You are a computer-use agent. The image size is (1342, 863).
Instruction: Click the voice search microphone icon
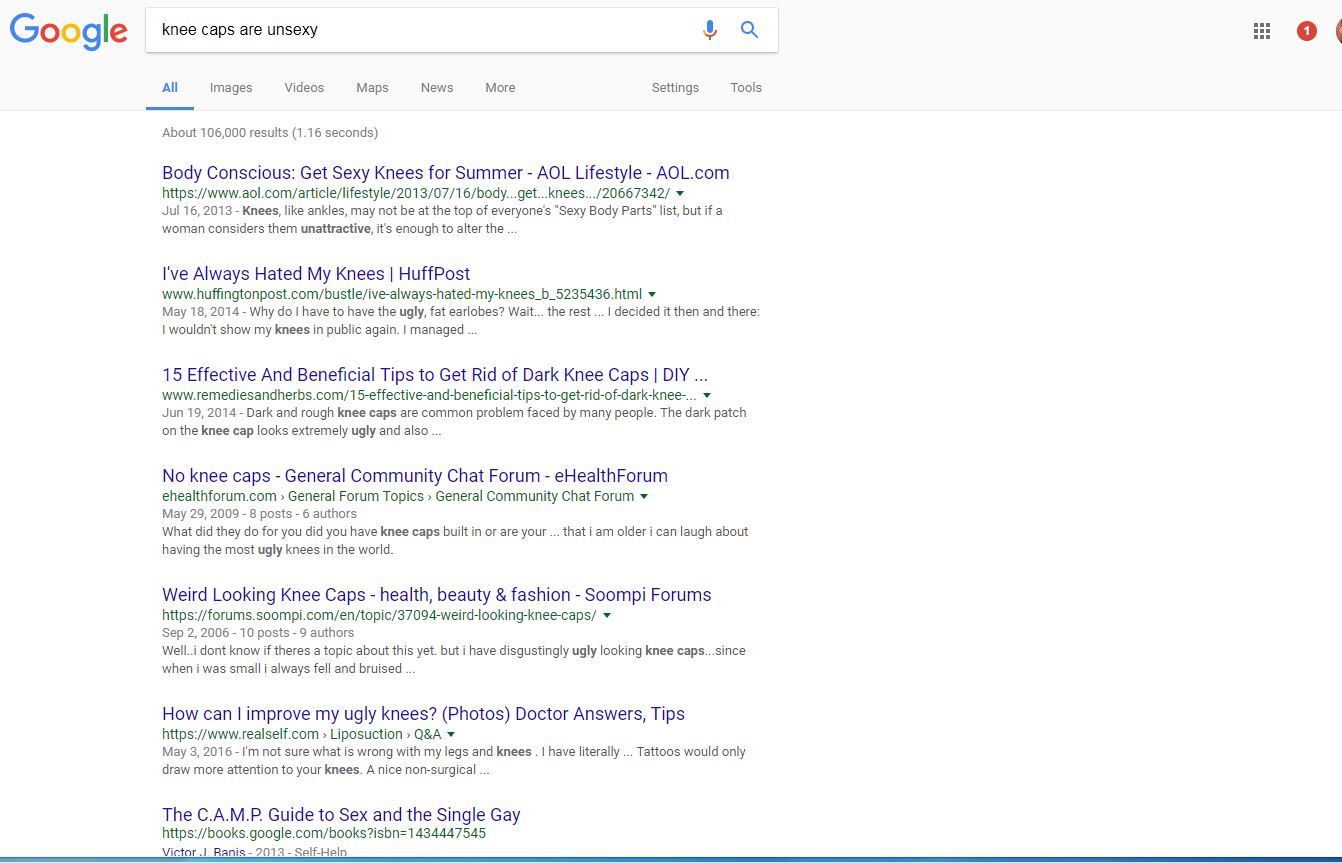pyautogui.click(x=709, y=30)
